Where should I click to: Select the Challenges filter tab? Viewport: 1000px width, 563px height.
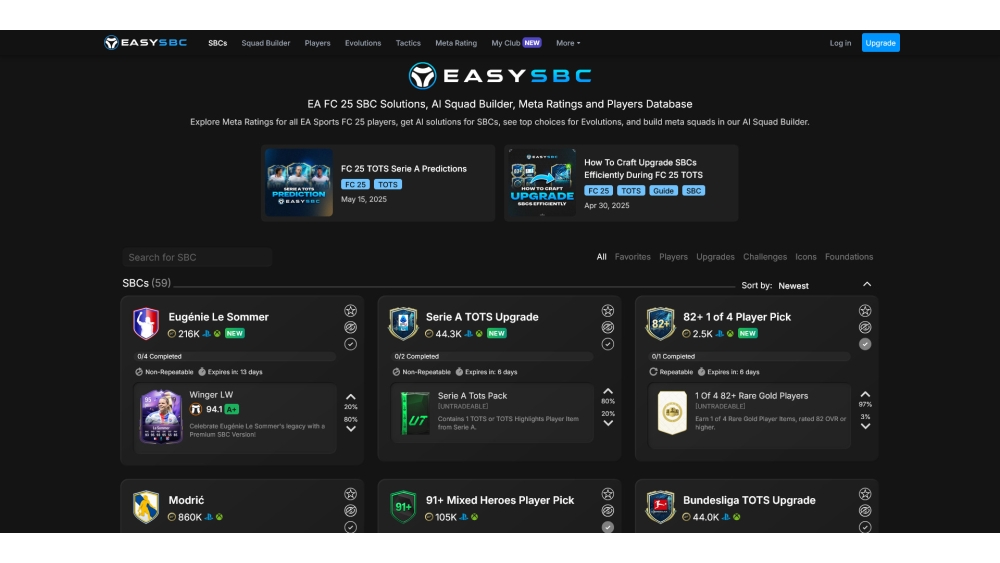click(765, 257)
